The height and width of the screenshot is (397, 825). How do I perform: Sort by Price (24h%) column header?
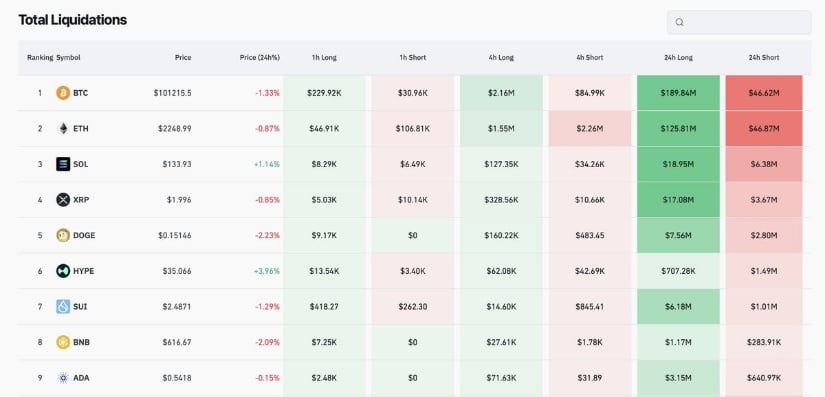point(259,57)
